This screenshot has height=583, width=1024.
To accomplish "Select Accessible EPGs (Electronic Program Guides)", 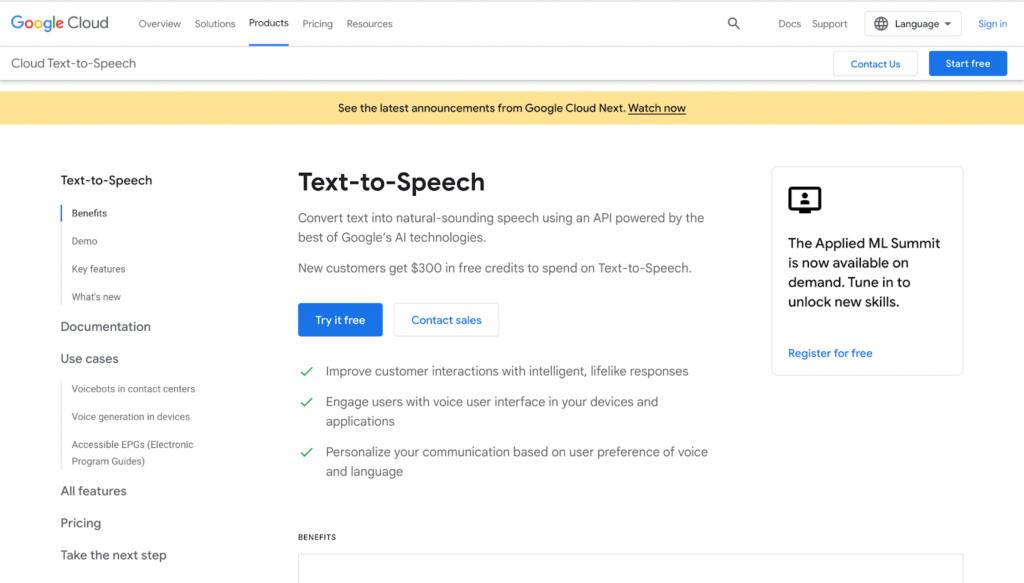I will (x=133, y=452).
